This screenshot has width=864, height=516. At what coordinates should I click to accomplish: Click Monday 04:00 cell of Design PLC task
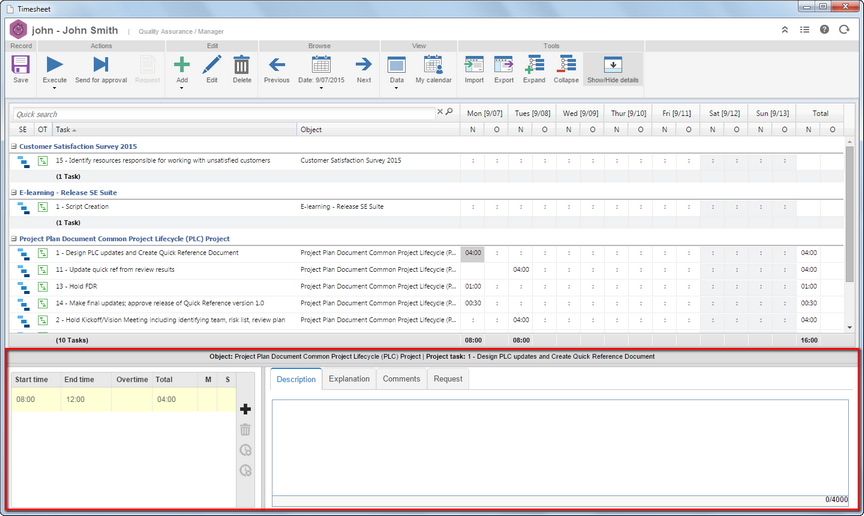(x=473, y=253)
